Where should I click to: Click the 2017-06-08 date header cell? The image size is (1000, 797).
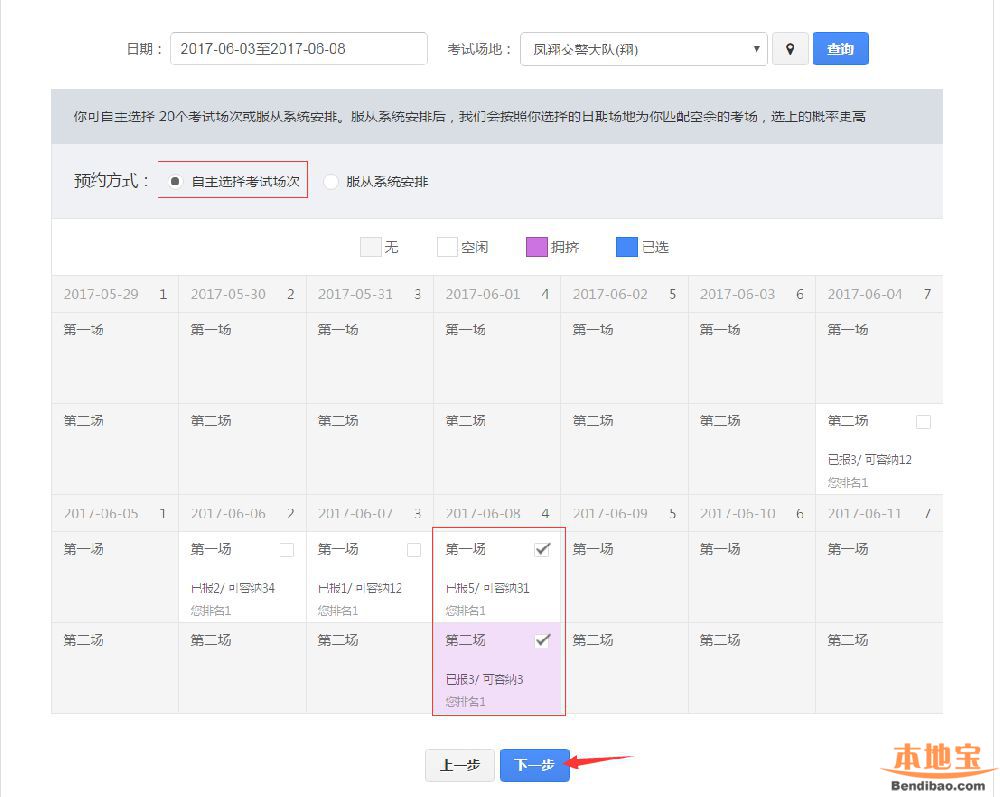(x=497, y=514)
